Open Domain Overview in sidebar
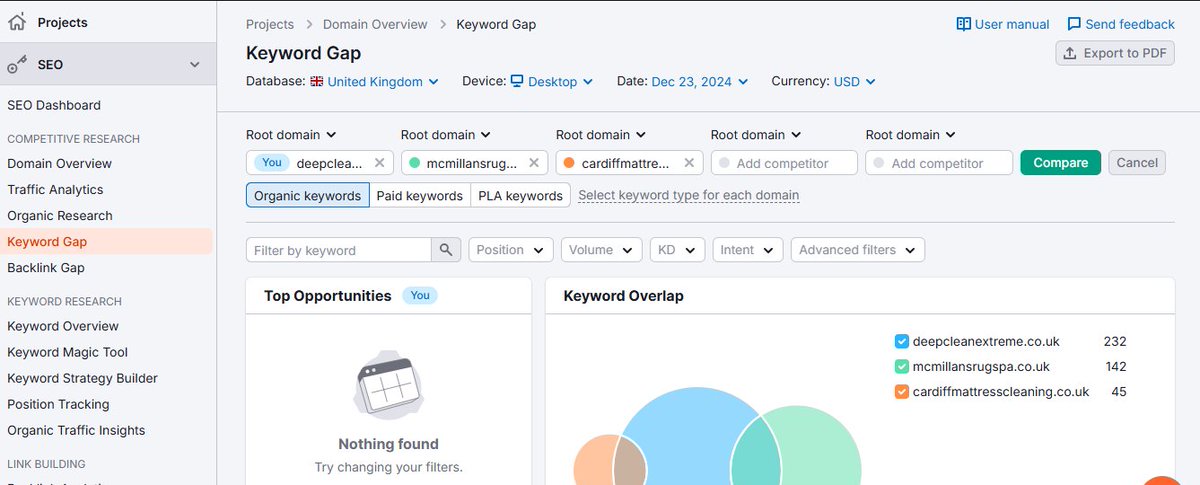This screenshot has width=1200, height=485. pyautogui.click(x=60, y=163)
